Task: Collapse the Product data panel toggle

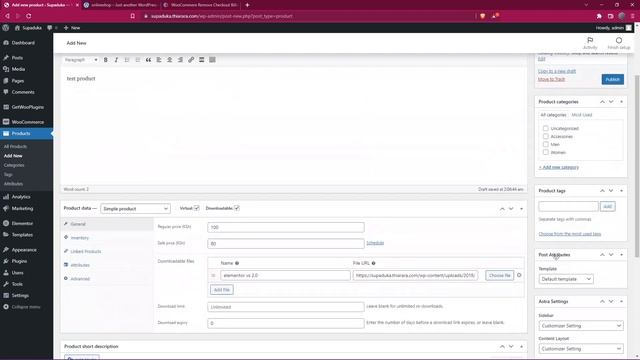Action: tap(521, 209)
